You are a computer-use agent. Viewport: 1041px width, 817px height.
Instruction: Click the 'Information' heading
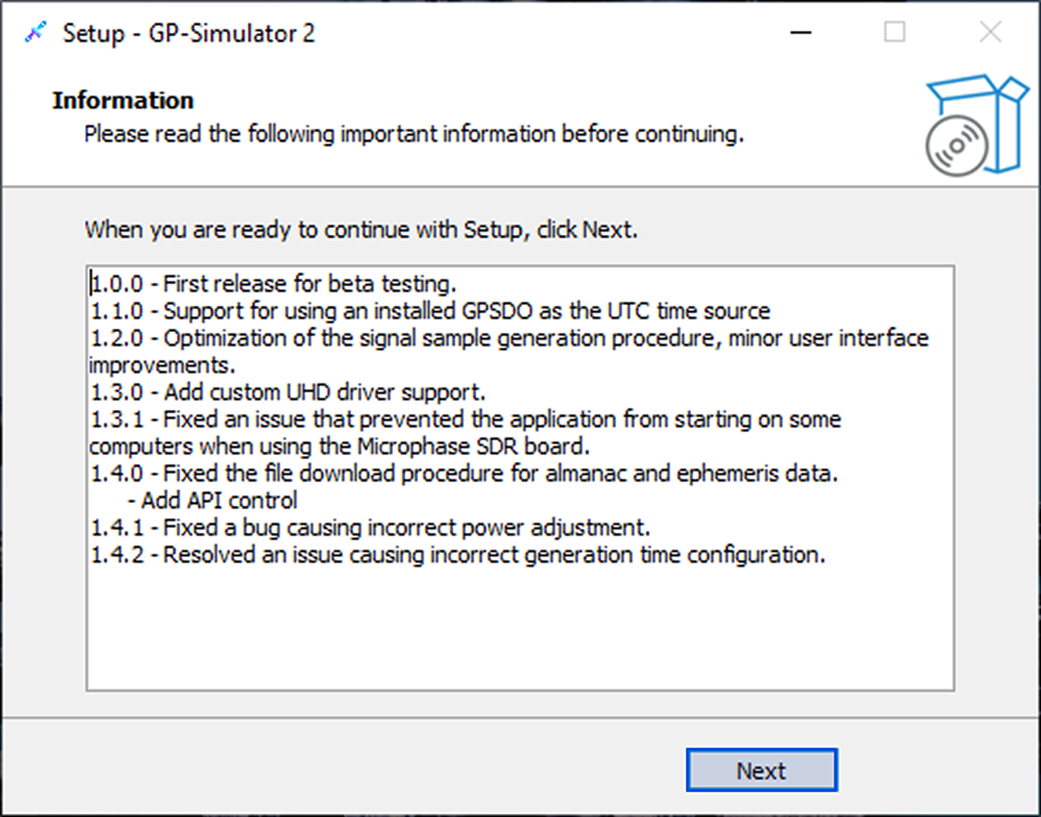tap(123, 100)
